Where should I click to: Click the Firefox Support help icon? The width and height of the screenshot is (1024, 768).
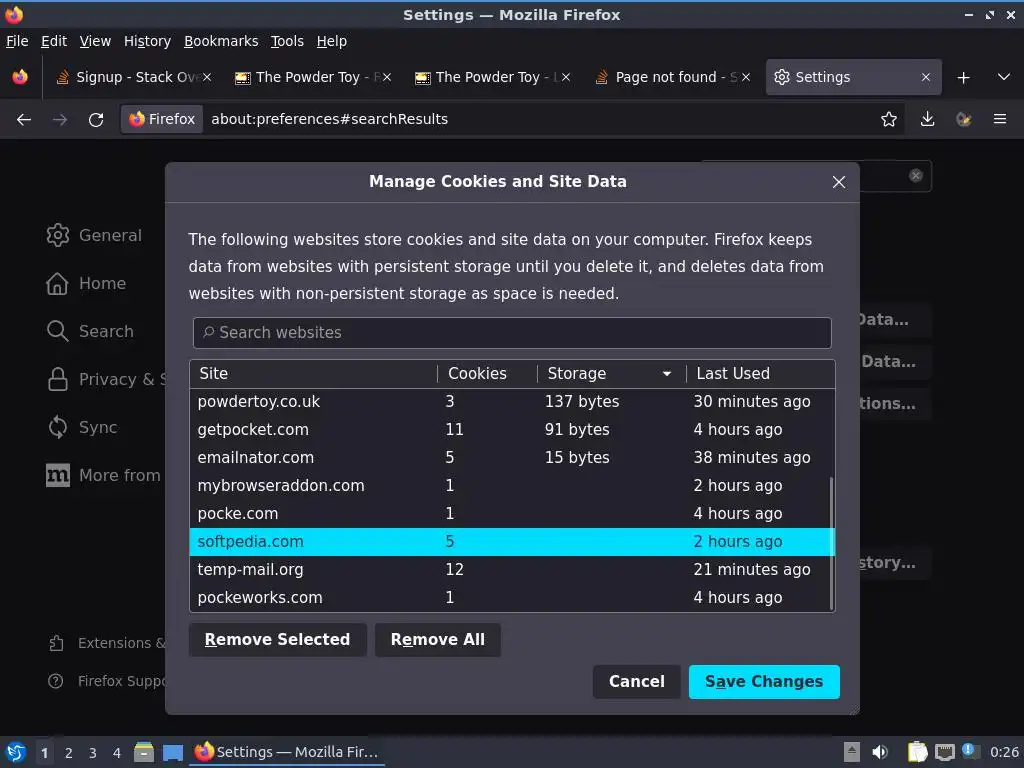pyautogui.click(x=56, y=681)
